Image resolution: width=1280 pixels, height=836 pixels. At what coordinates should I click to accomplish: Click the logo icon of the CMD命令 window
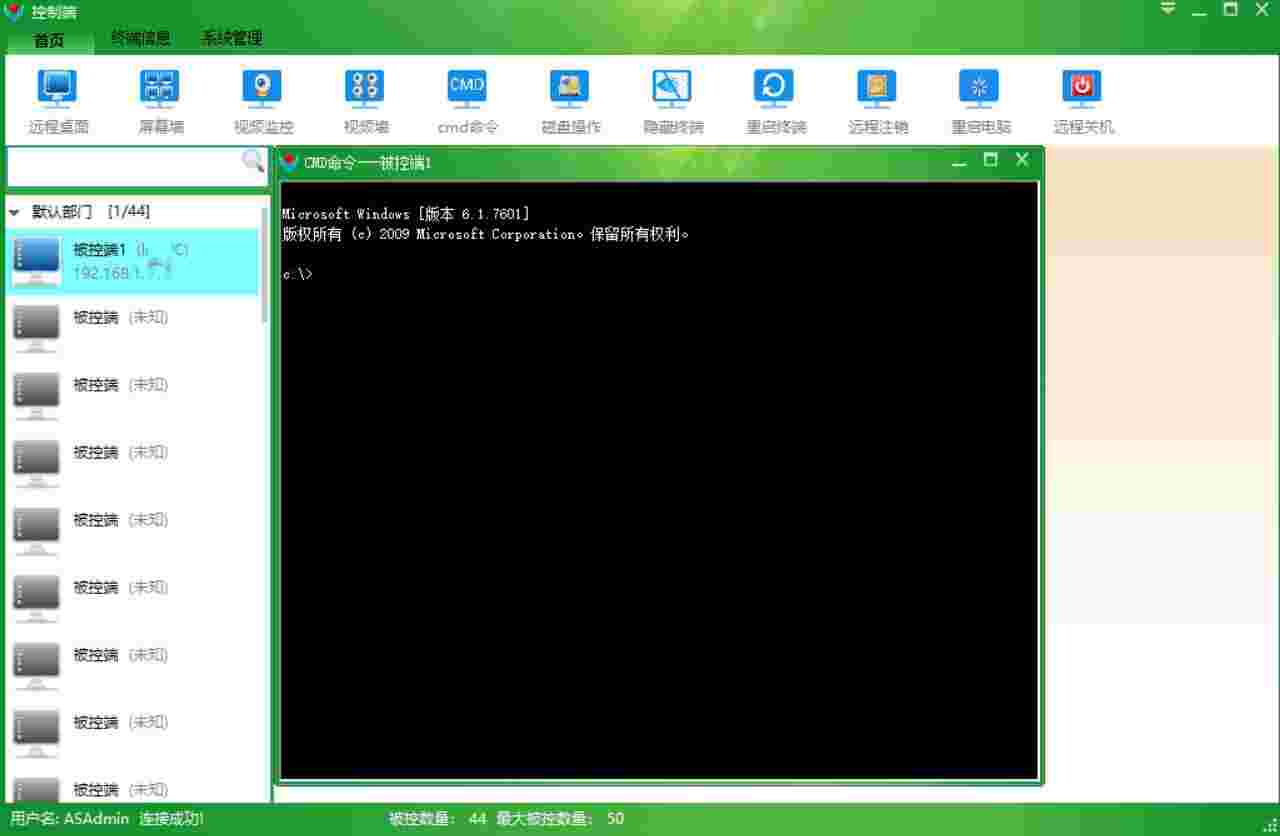pos(290,162)
